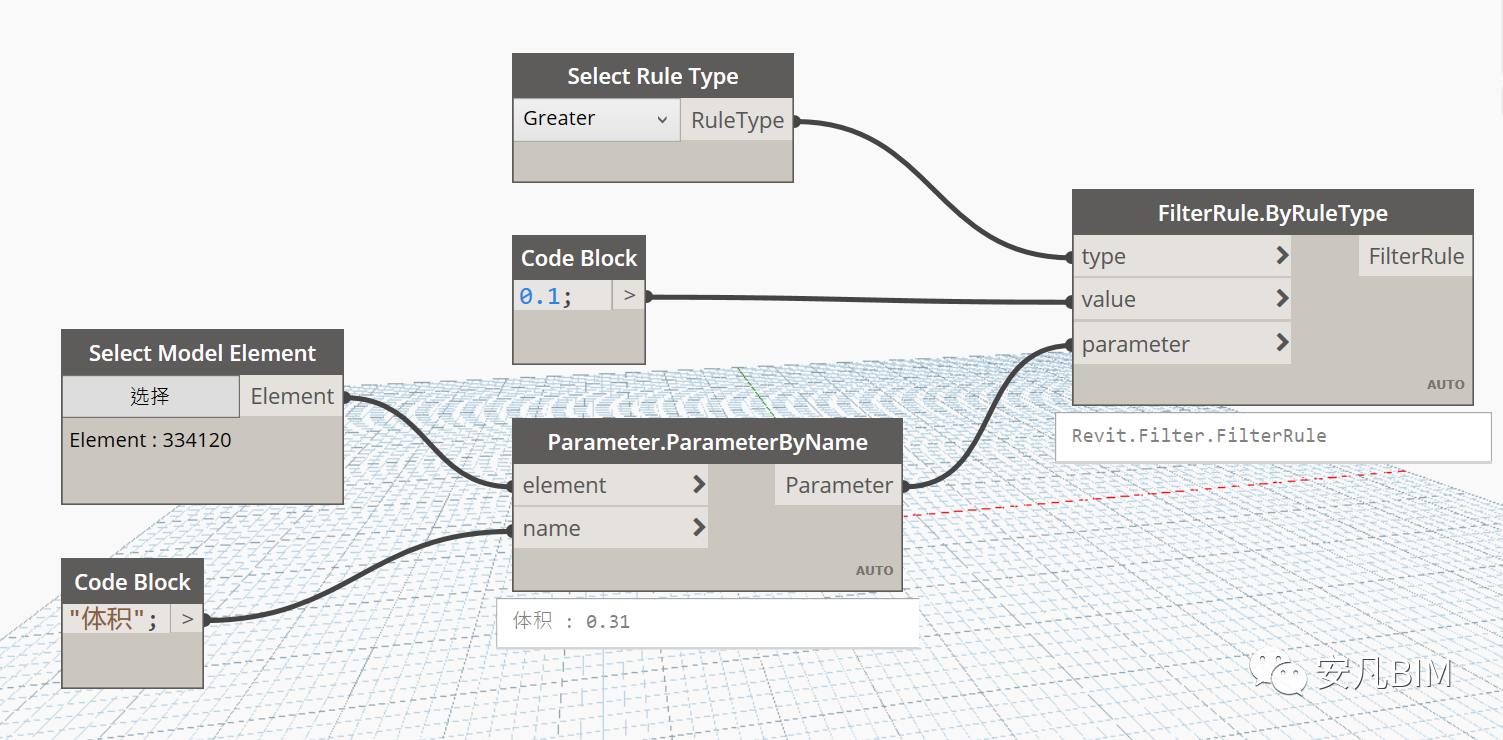Click the Revit.Filter.FilterRule preview bubble
Image resolution: width=1503 pixels, height=740 pixels.
tap(1273, 436)
